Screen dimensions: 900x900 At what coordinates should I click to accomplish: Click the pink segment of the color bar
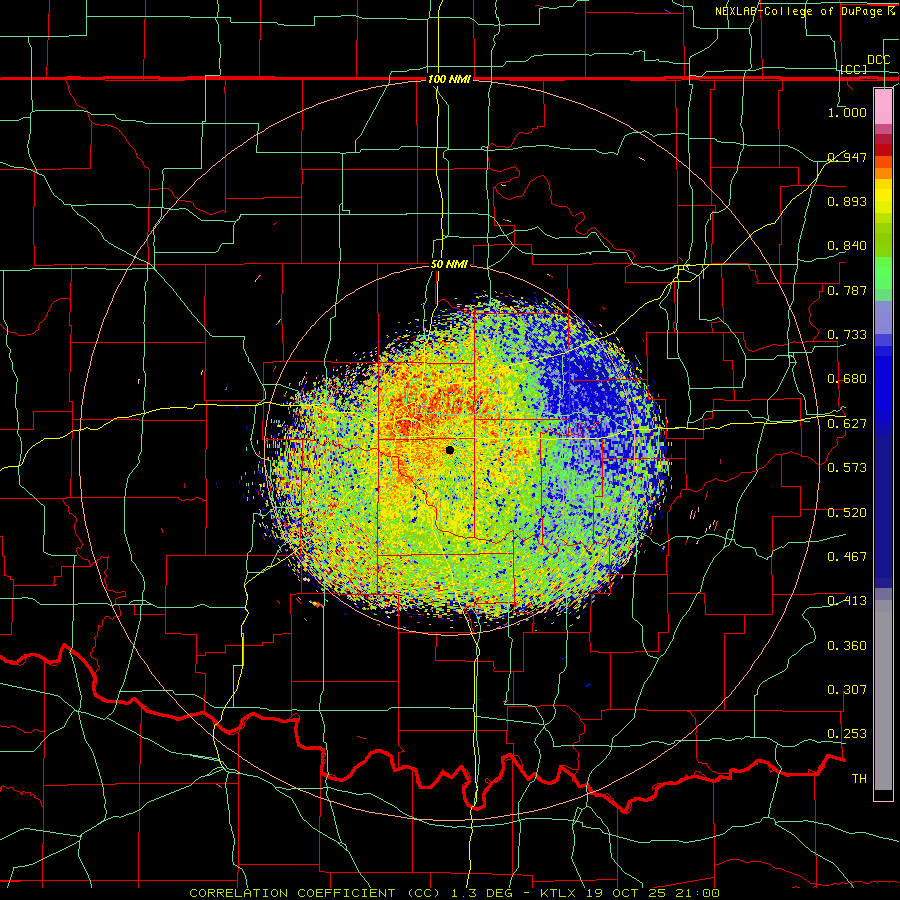(x=883, y=106)
